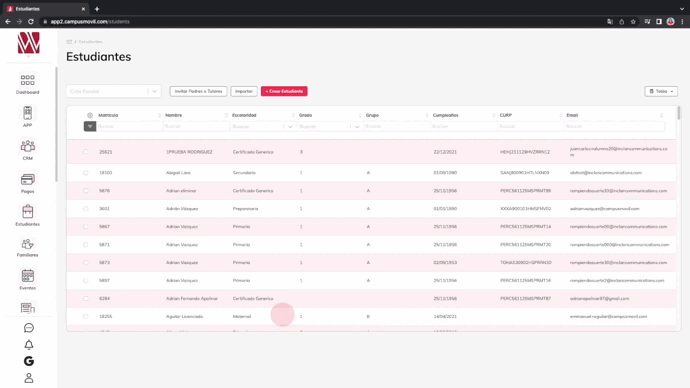This screenshot has height=388, width=690.
Task: Select the checkbox for Abigail Lara row
Action: click(85, 172)
